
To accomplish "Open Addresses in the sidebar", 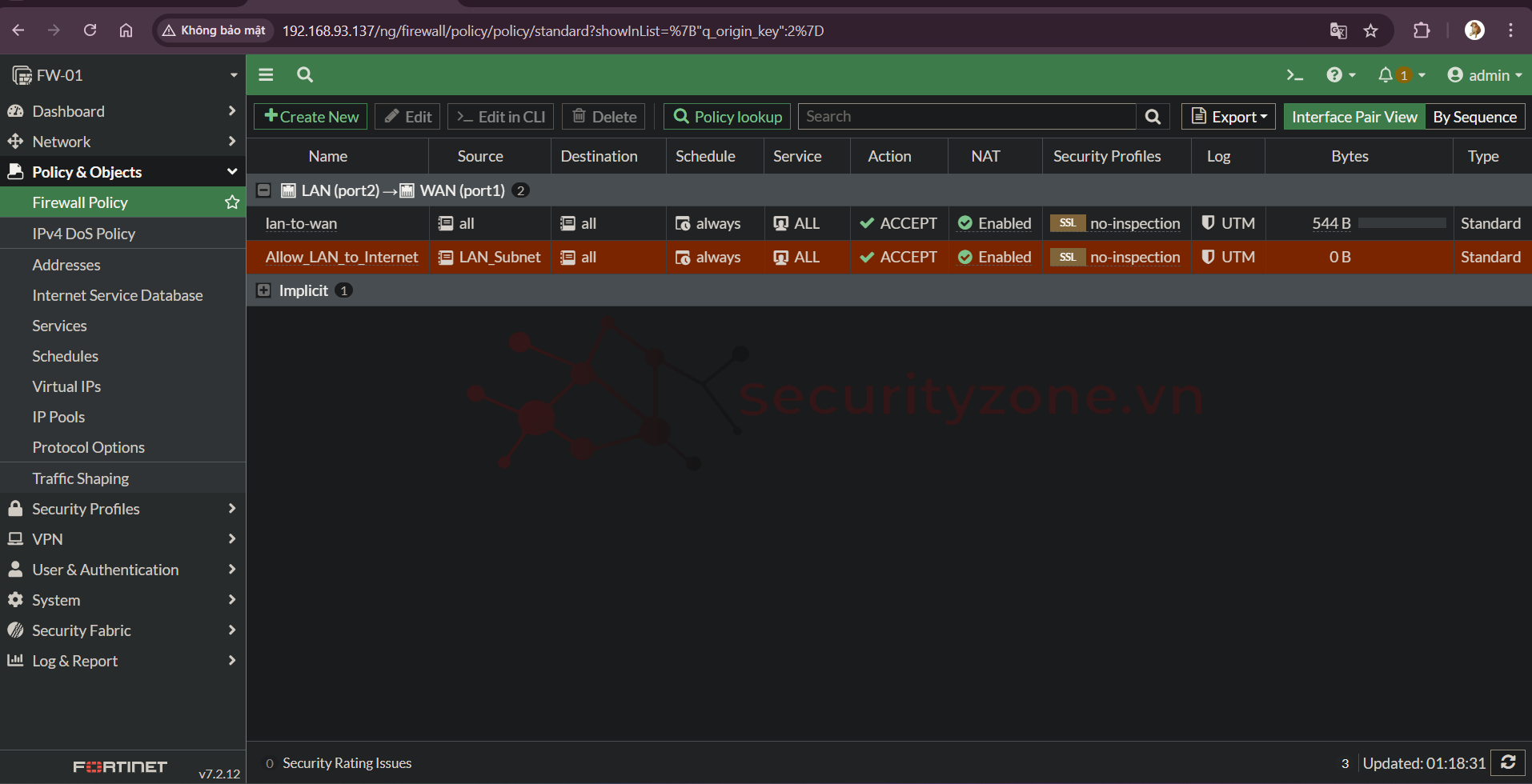I will (66, 265).
